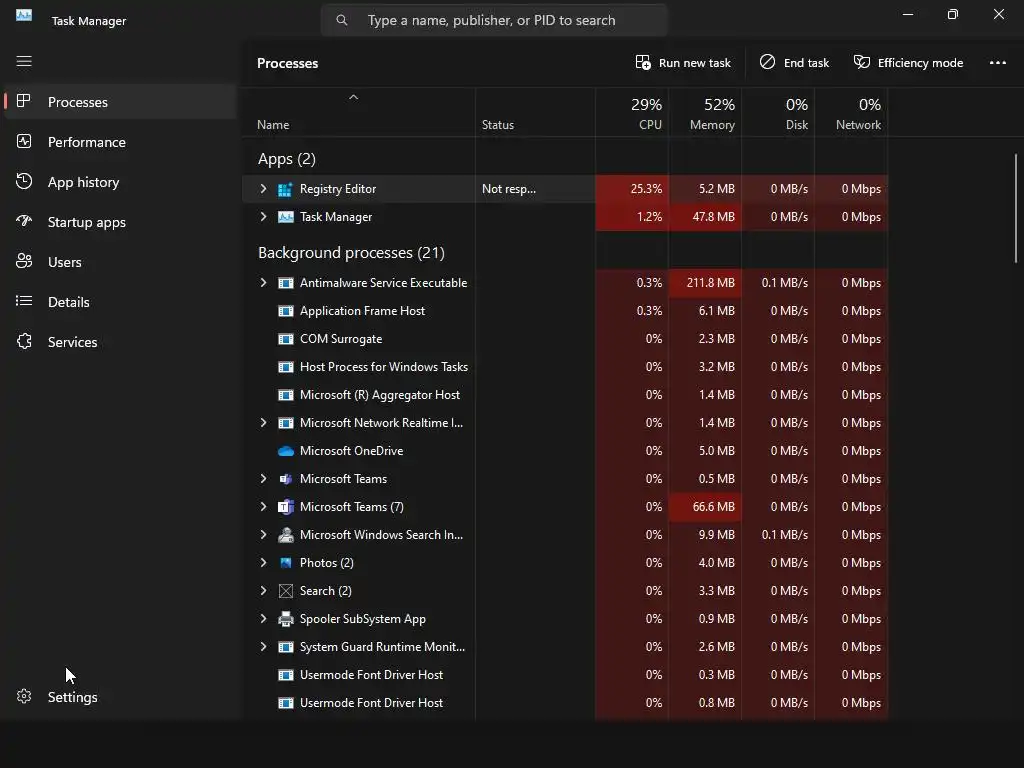The width and height of the screenshot is (1024, 768).
Task: Go to the Startup apps page
Action: 120,222
